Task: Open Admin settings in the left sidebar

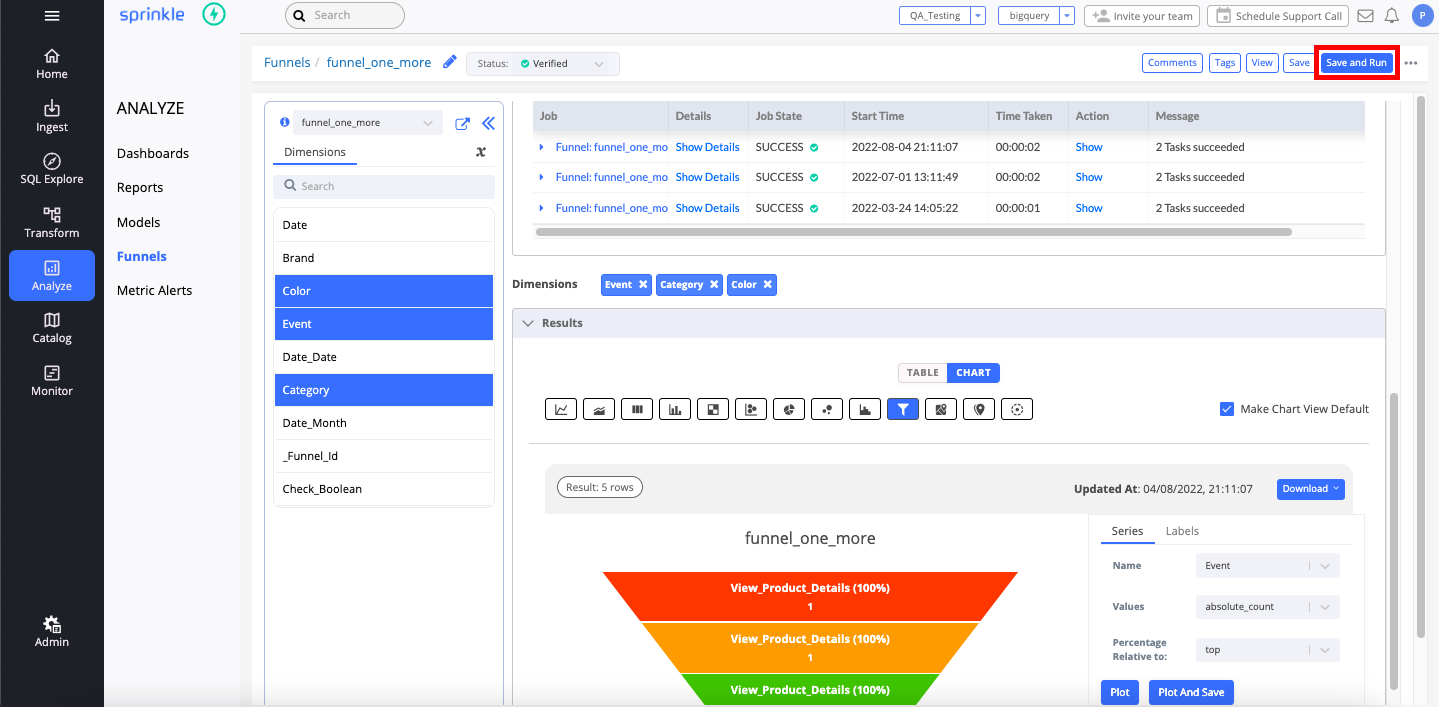Action: tap(52, 631)
